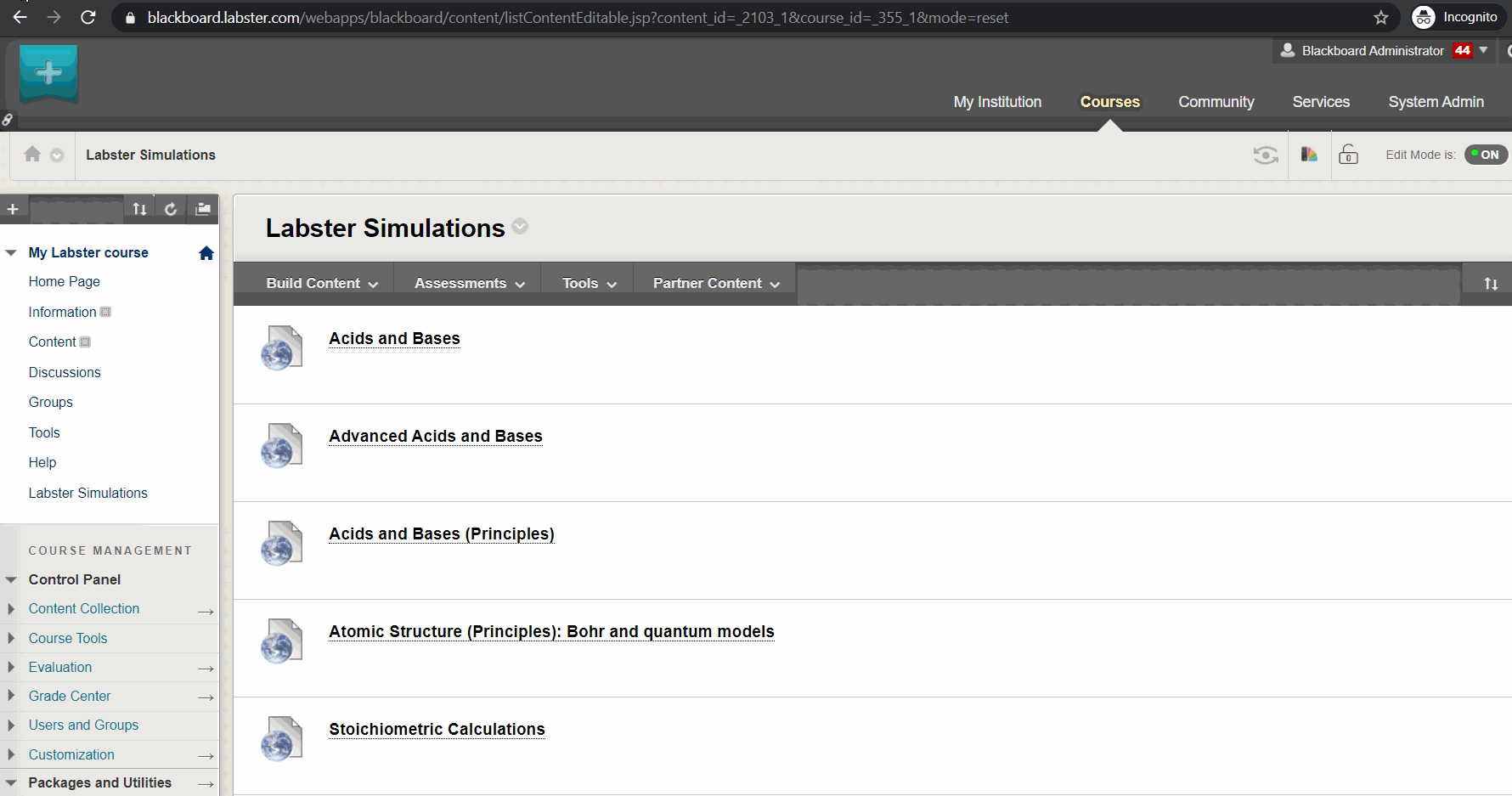Expand the Users and Groups section

coord(11,725)
